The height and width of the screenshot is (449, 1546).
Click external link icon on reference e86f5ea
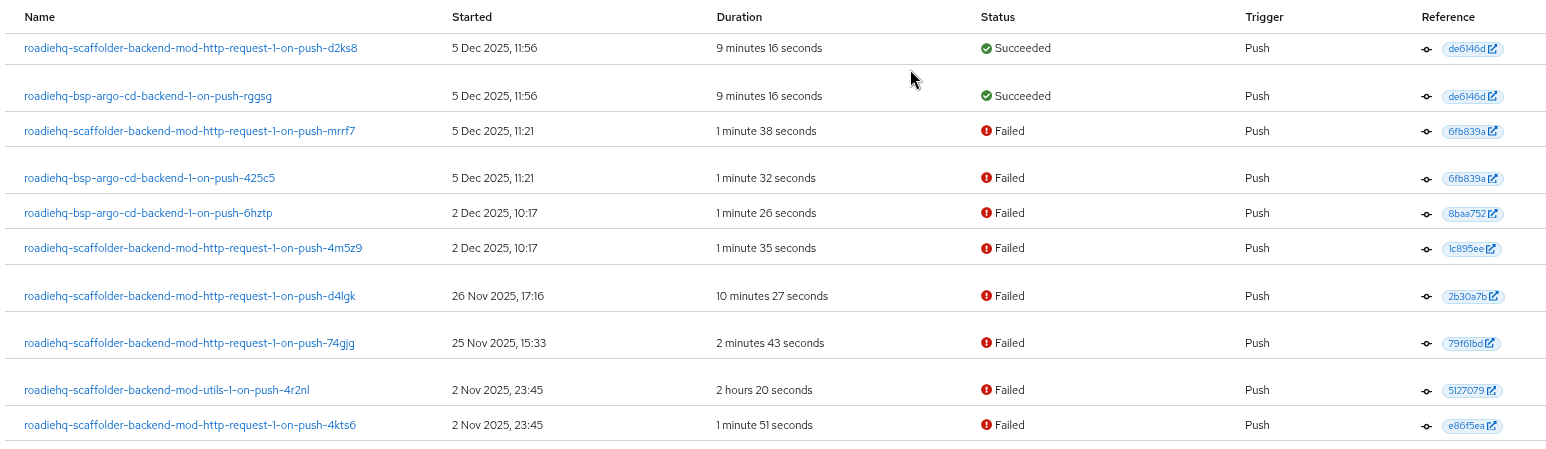1492,426
